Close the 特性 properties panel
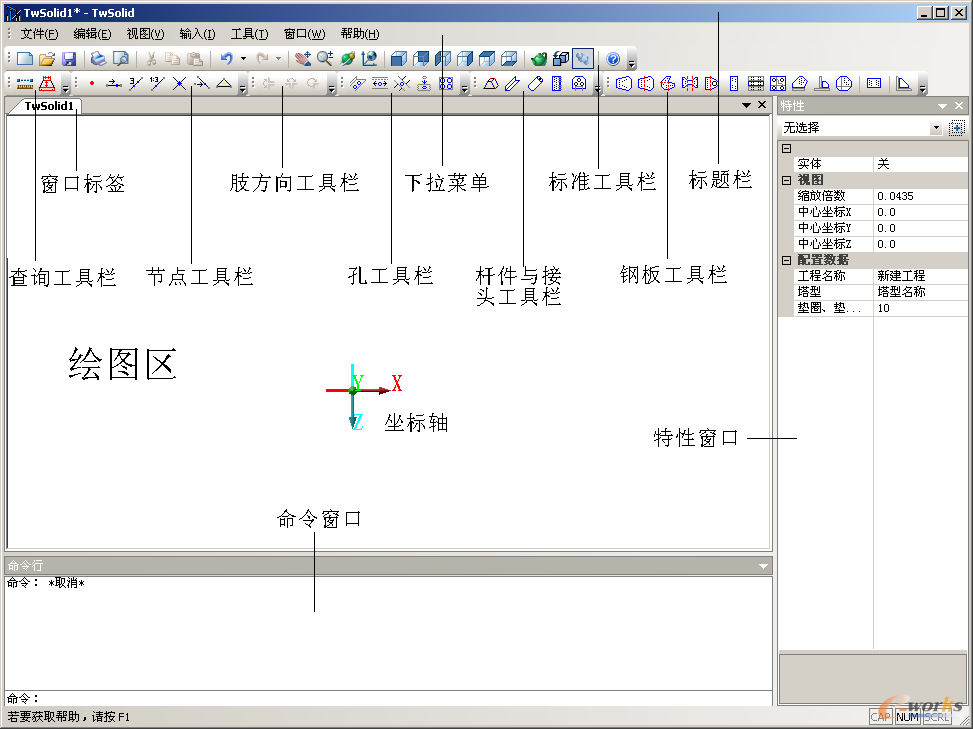Screen dimensions: 973x729 pyautogui.click(x=959, y=106)
